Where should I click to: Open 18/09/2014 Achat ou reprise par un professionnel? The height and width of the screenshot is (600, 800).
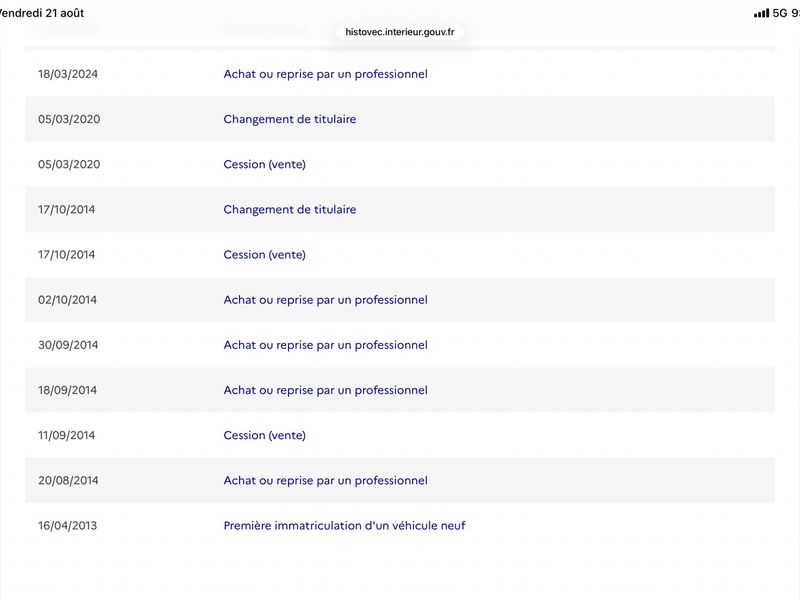tap(326, 390)
